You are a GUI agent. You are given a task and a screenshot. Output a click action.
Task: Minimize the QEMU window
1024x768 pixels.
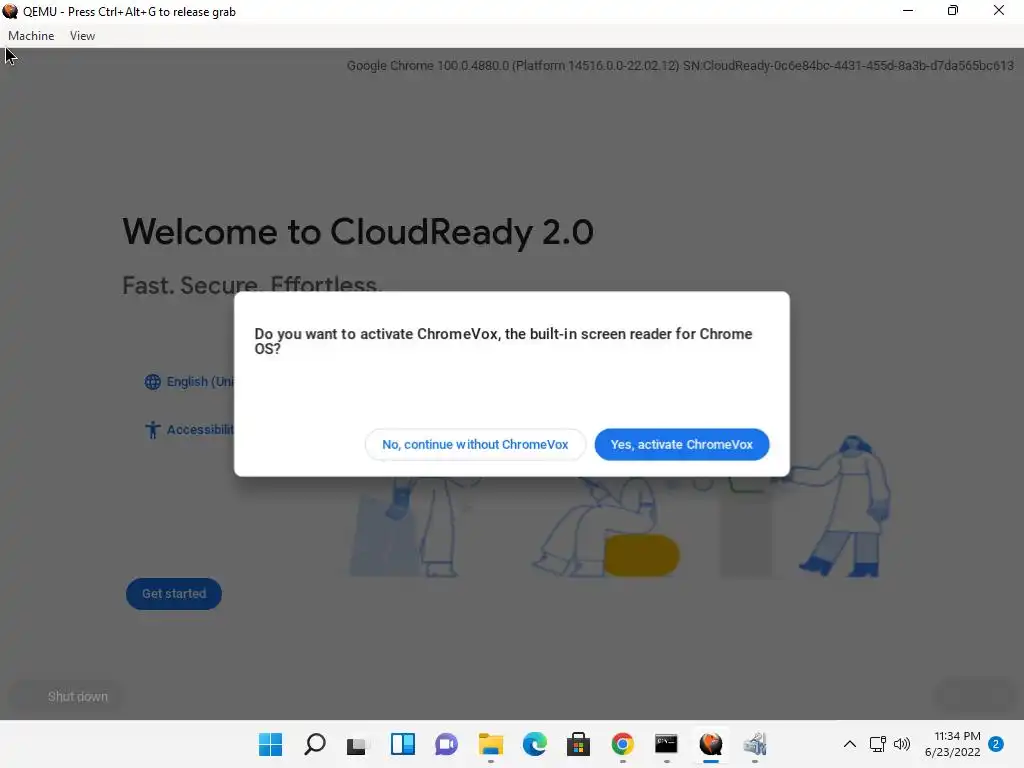tap(908, 10)
